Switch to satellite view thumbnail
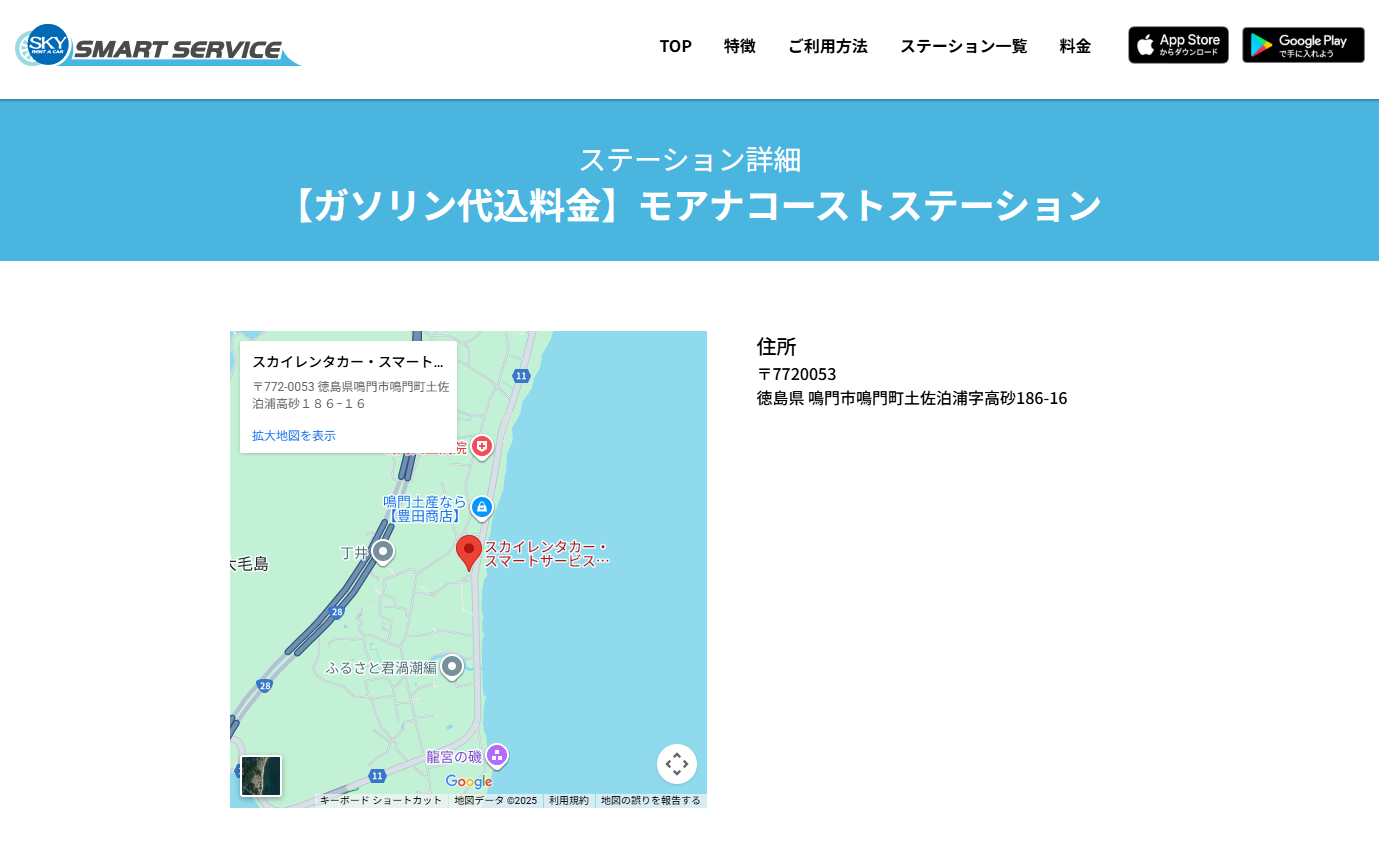Viewport: 1379px width, 852px height. [261, 776]
